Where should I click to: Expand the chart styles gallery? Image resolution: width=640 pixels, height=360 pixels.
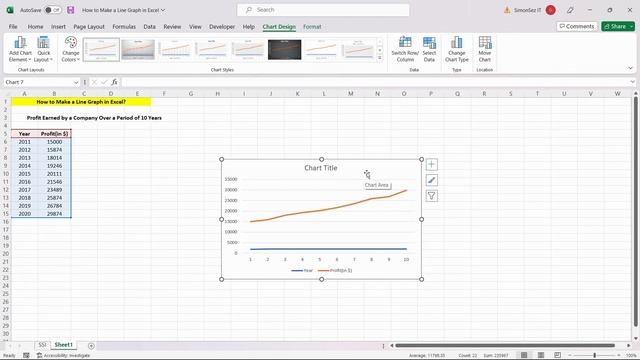tap(380, 58)
